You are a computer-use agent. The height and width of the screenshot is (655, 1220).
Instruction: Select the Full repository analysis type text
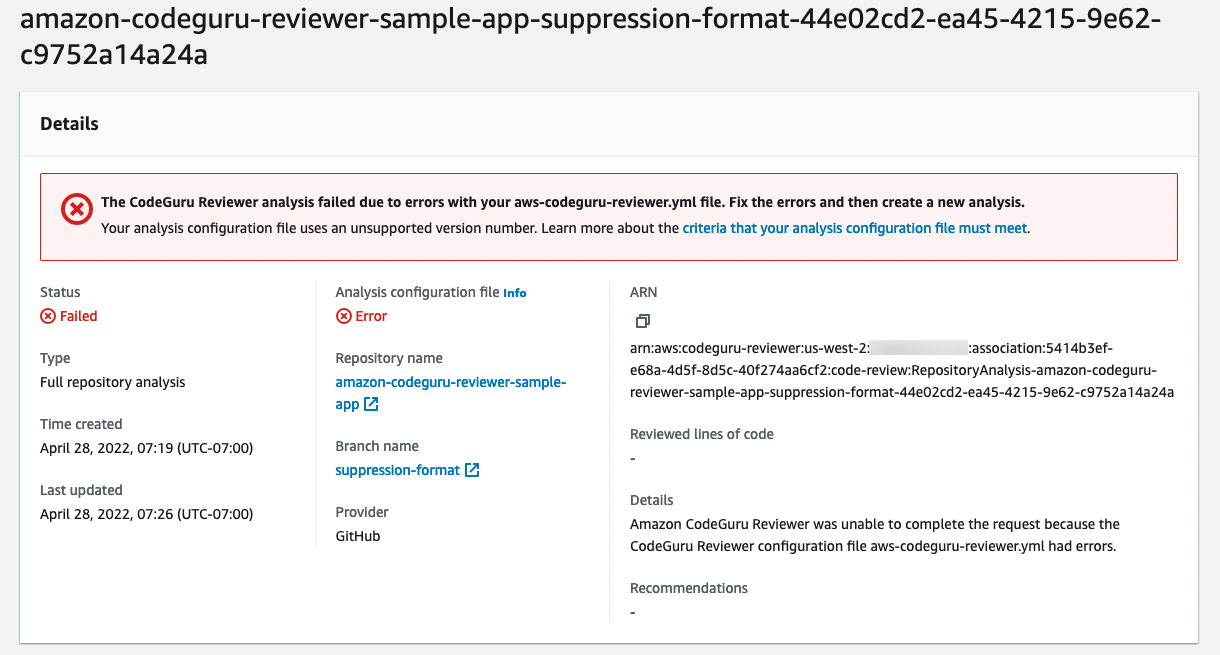pyautogui.click(x=111, y=381)
